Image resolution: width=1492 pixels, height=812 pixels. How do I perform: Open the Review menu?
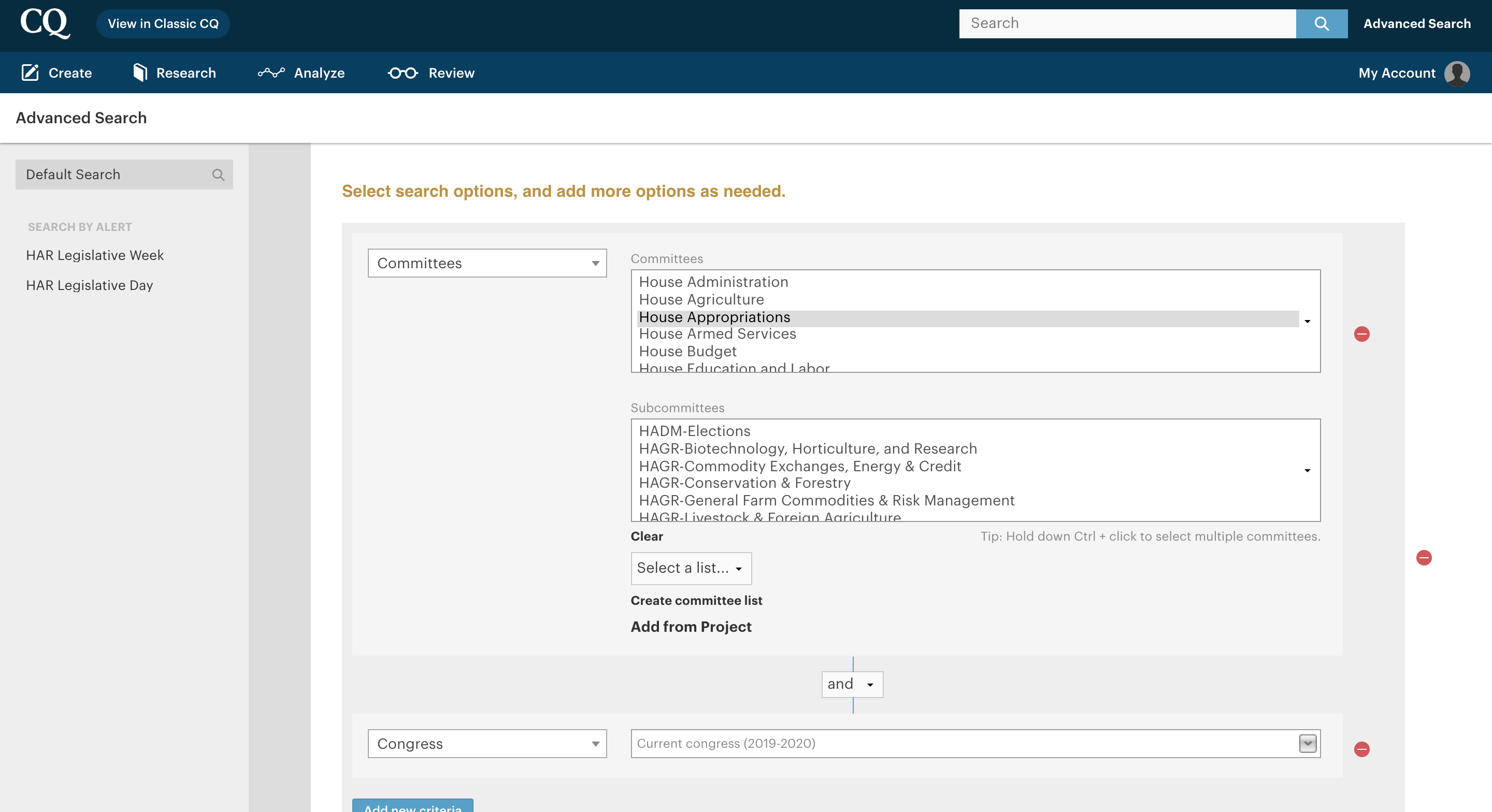[x=431, y=73]
